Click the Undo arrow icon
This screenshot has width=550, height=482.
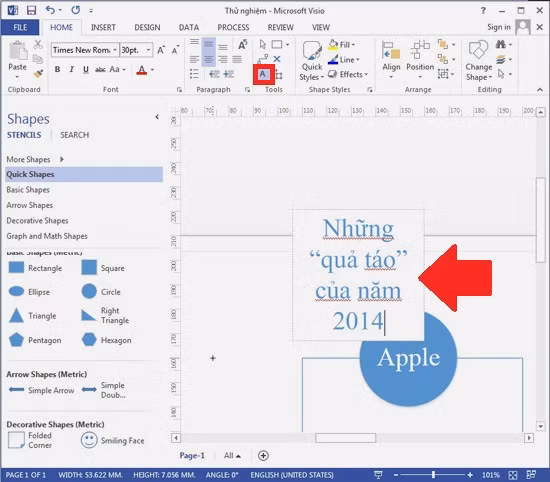click(51, 10)
